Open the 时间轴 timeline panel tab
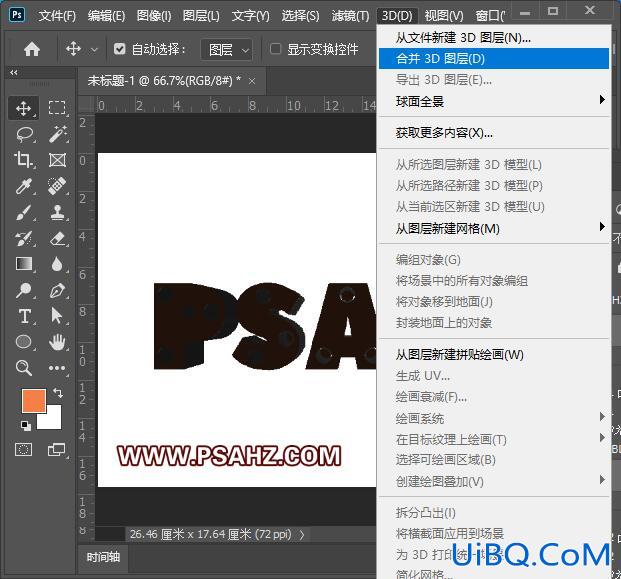621x579 pixels. click(x=103, y=557)
